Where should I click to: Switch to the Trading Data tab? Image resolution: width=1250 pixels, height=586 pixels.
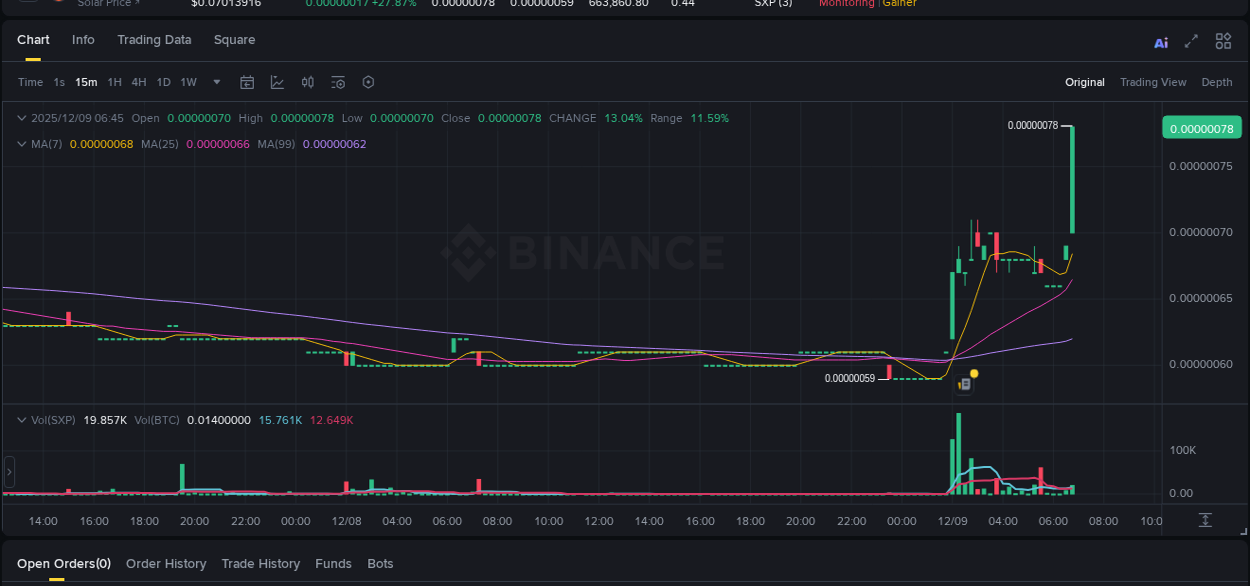tap(154, 40)
